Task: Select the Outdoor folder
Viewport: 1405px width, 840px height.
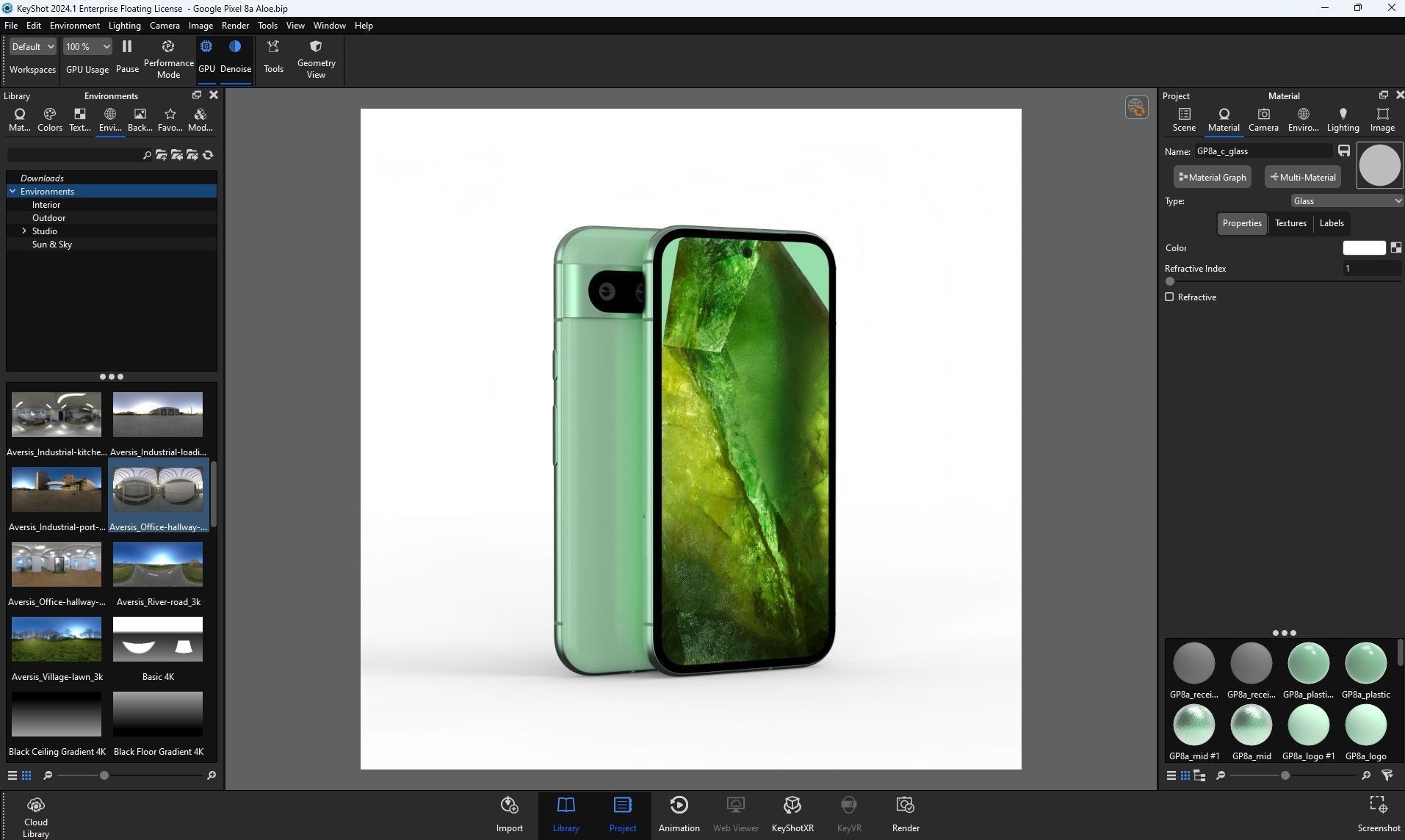Action: point(48,218)
